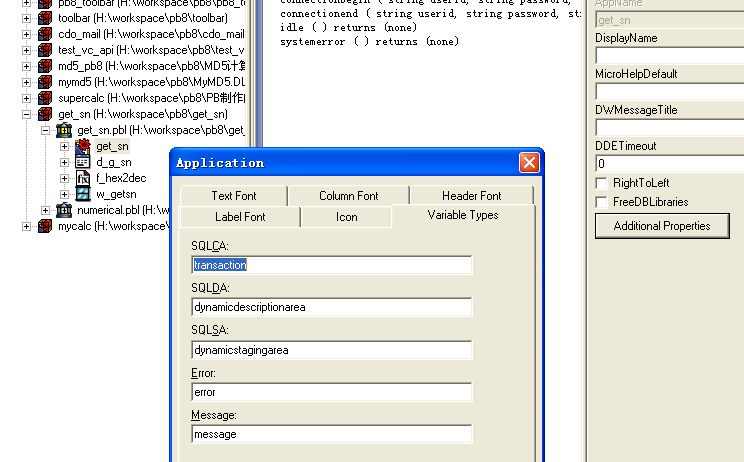Click the DisplayName input field
The width and height of the screenshot is (744, 462).
click(670, 55)
